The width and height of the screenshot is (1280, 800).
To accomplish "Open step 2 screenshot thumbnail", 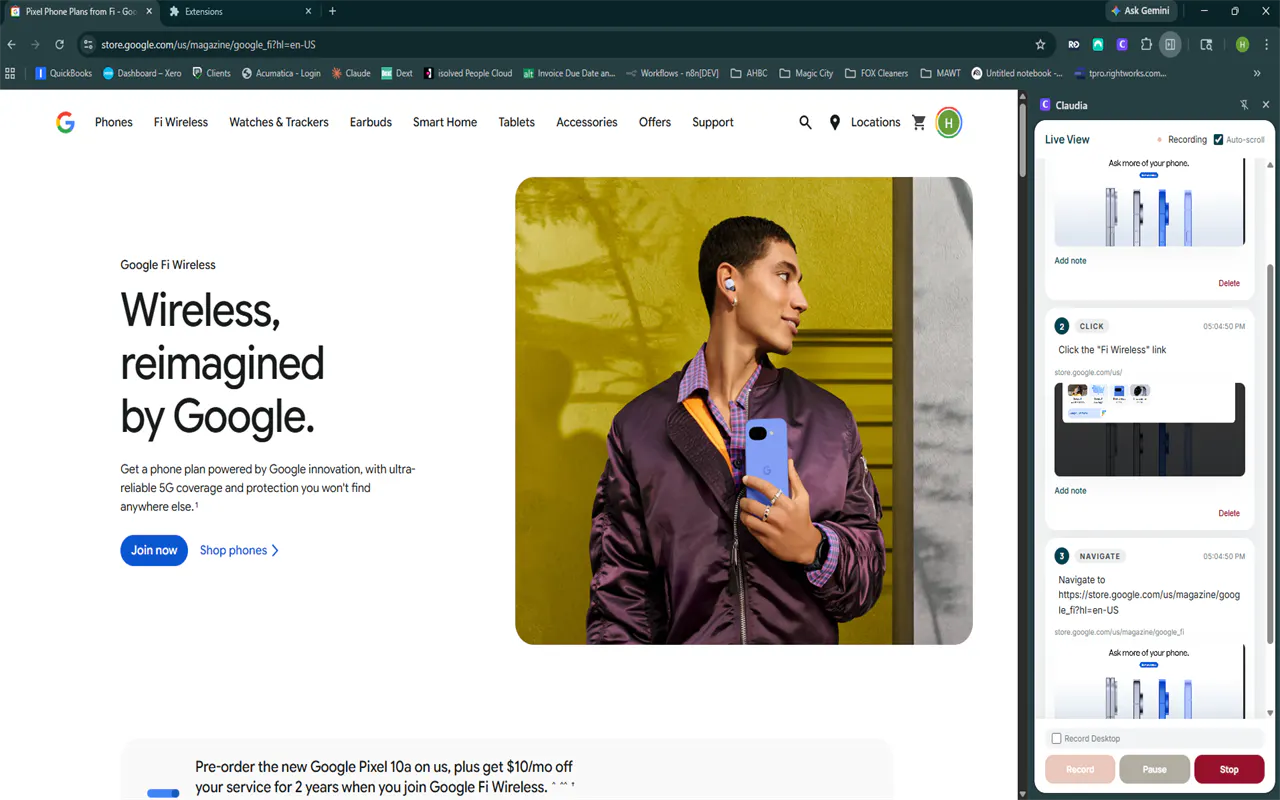I will tap(1150, 429).
